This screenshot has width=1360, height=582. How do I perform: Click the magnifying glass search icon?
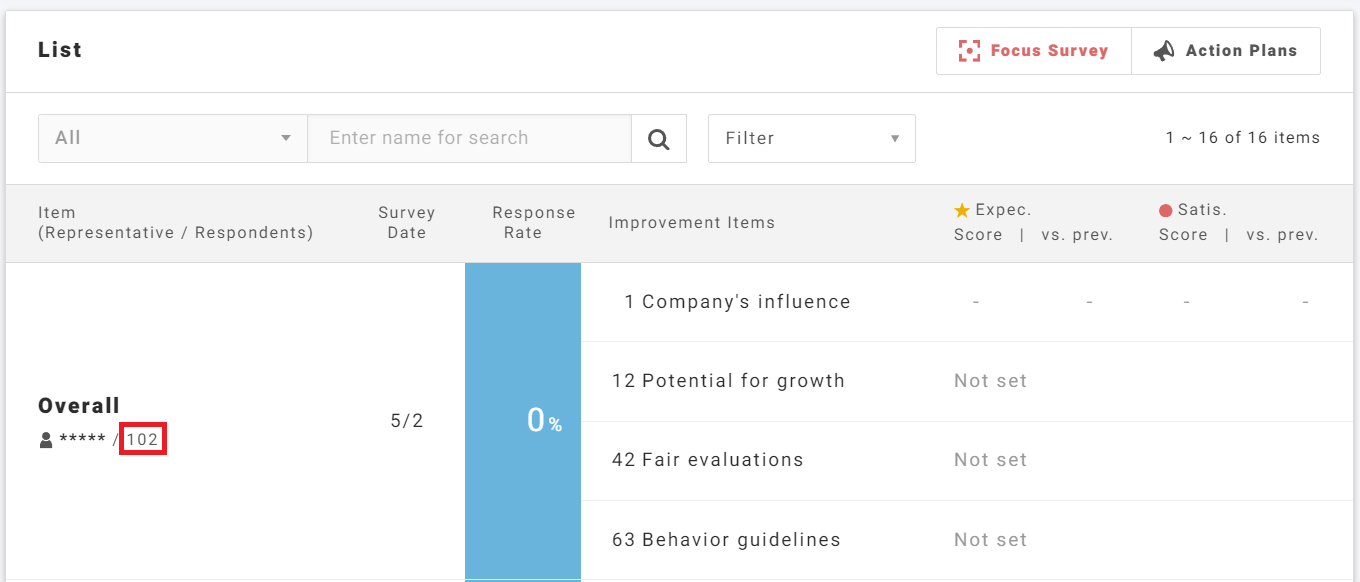658,139
